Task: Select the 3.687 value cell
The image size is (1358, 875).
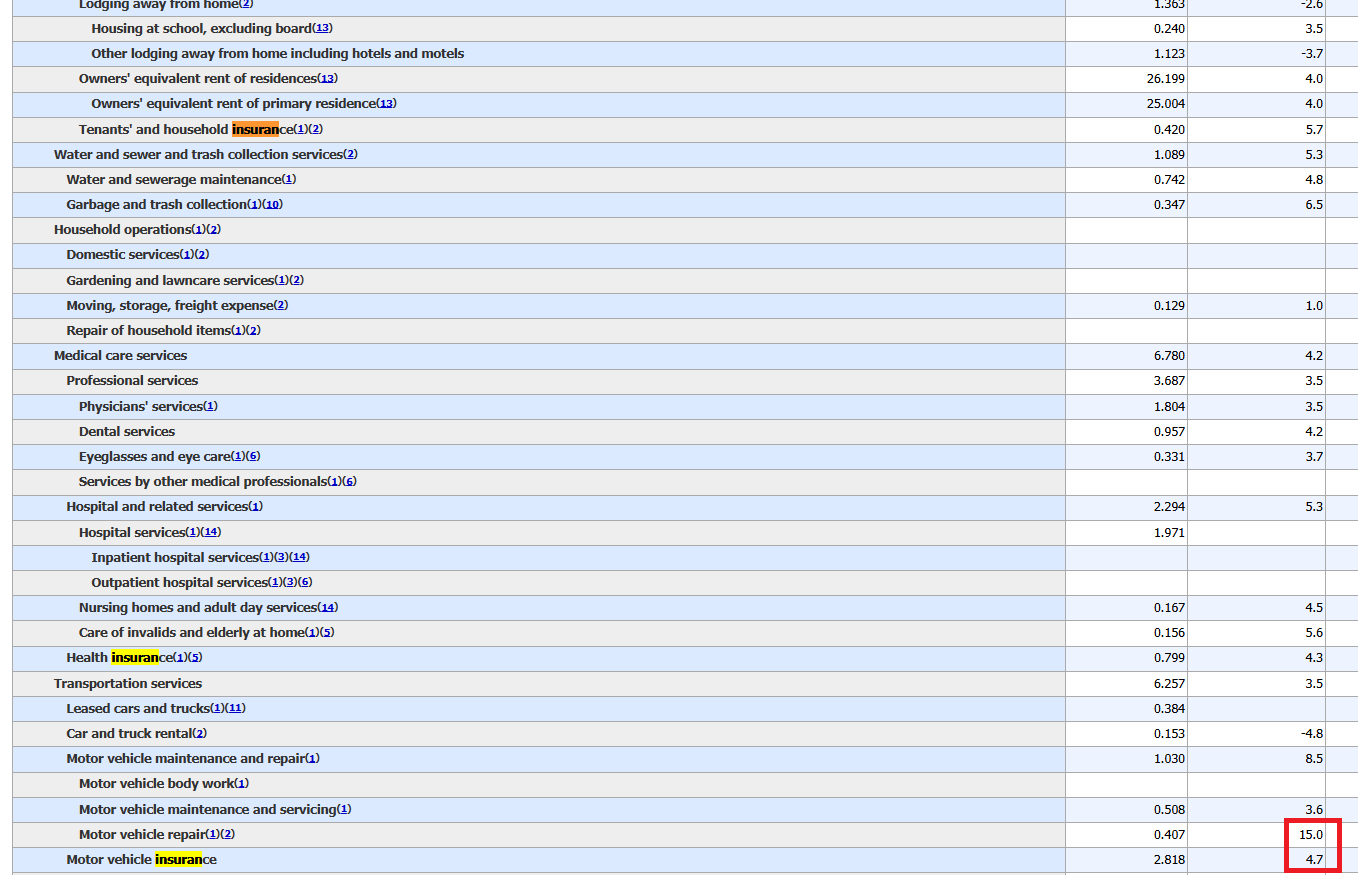Action: (1126, 381)
